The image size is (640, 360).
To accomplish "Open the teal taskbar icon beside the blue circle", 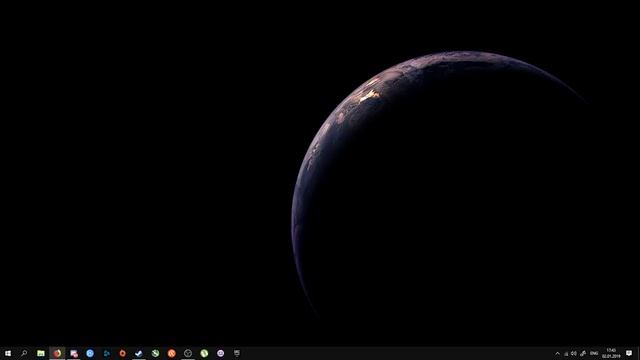I will coord(107,353).
